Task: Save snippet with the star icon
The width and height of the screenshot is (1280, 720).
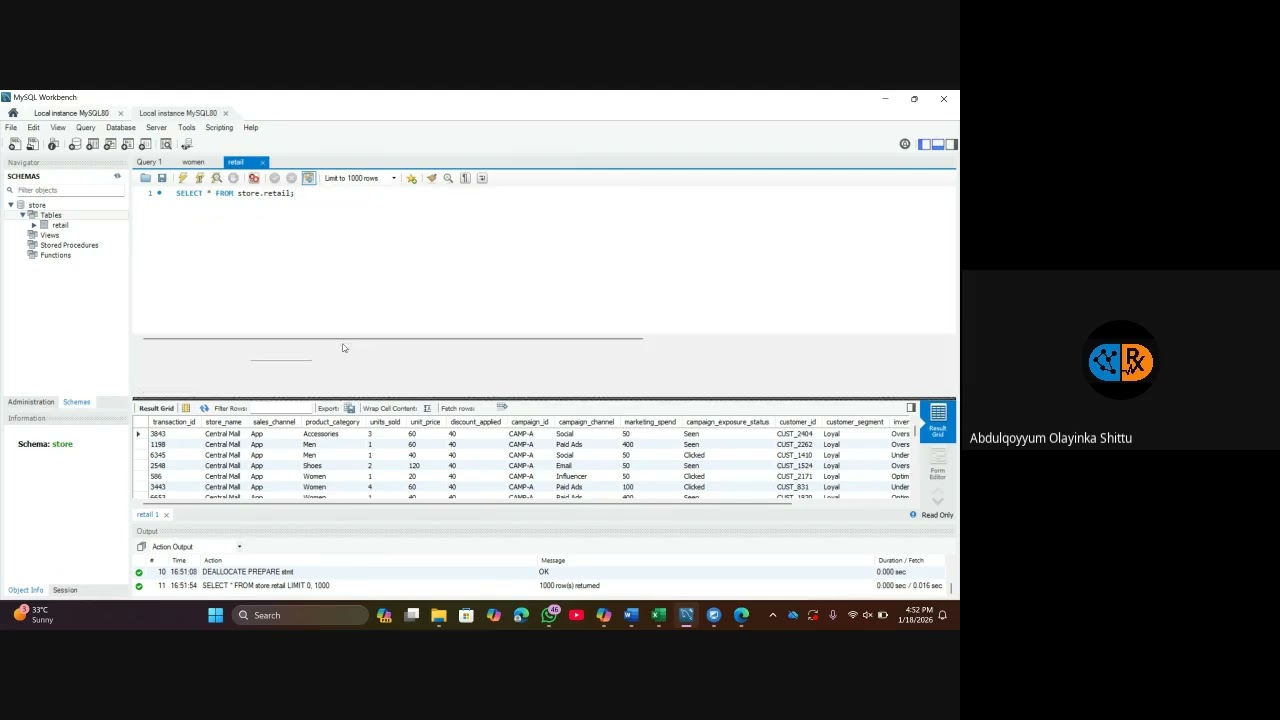Action: pos(411,178)
